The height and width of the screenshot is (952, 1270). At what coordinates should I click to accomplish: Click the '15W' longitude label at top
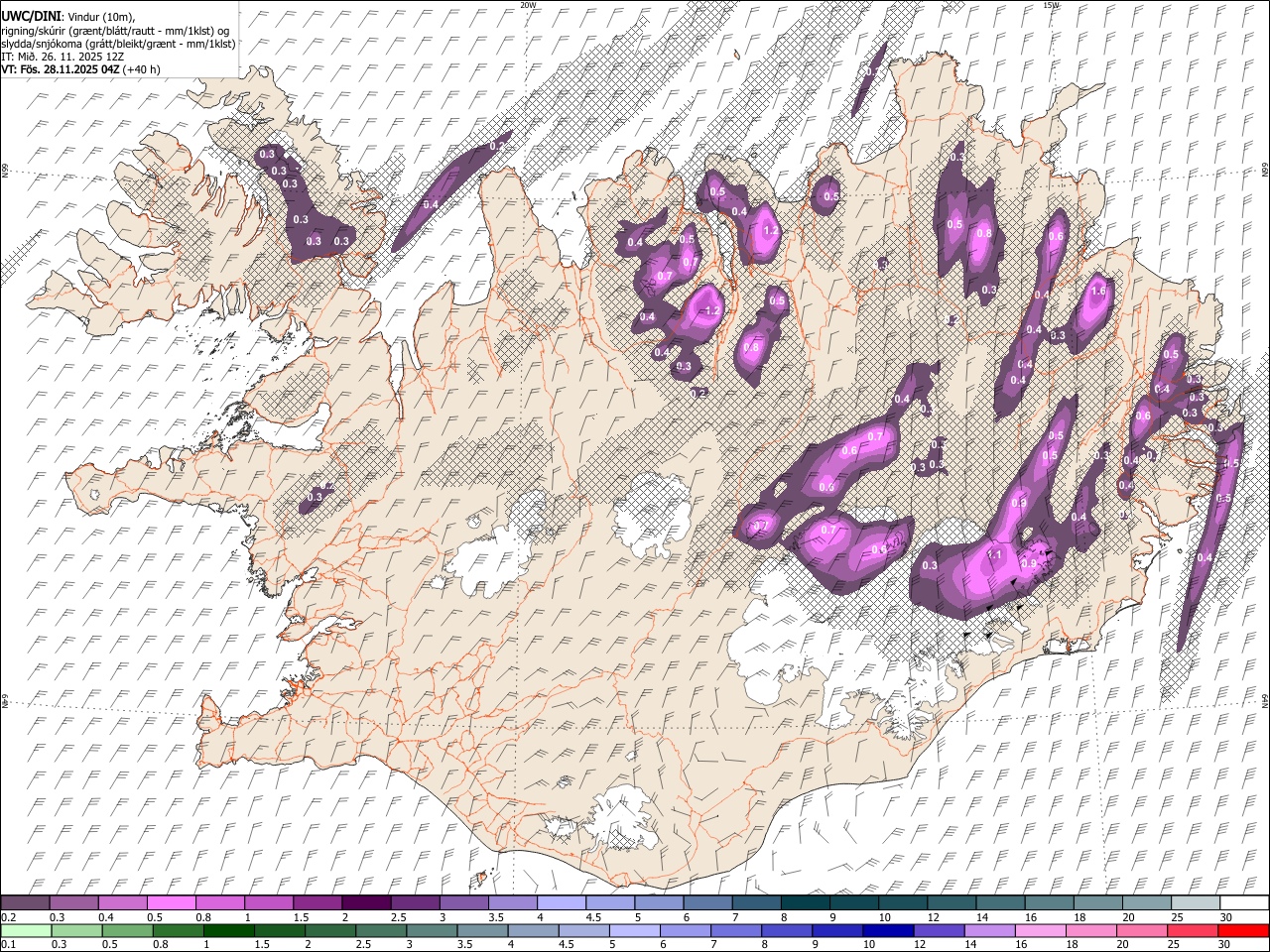click(1051, 5)
